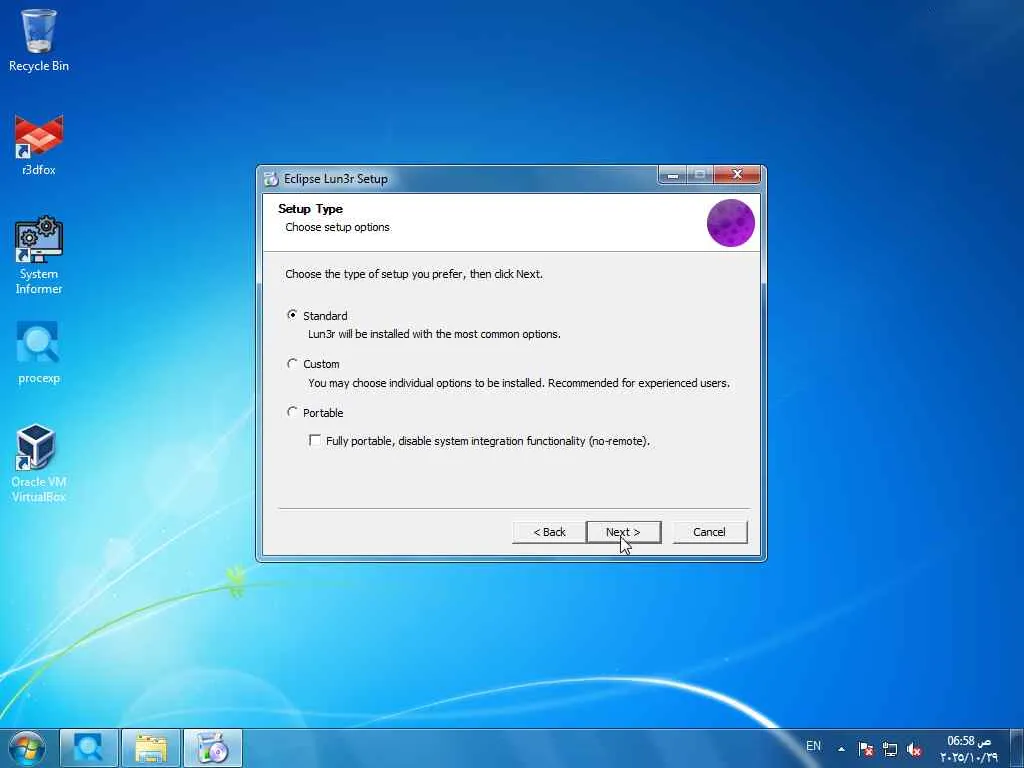
Task: Open the File Explorer taskbar button
Action: 150,748
